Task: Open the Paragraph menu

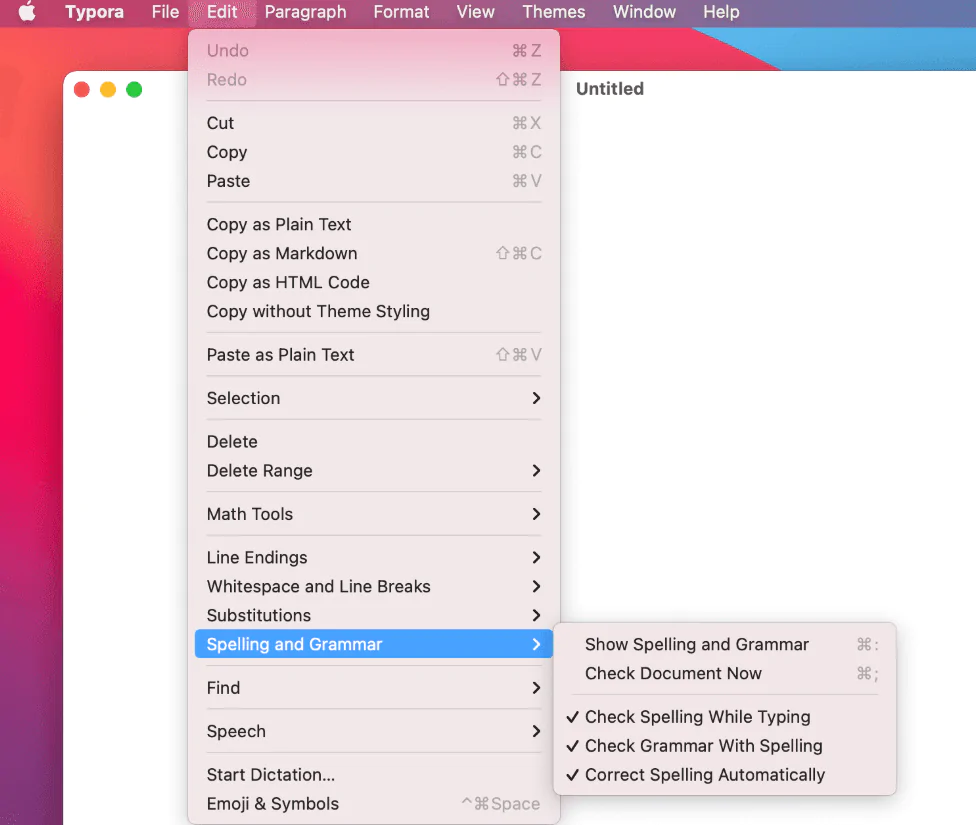Action: (x=305, y=12)
